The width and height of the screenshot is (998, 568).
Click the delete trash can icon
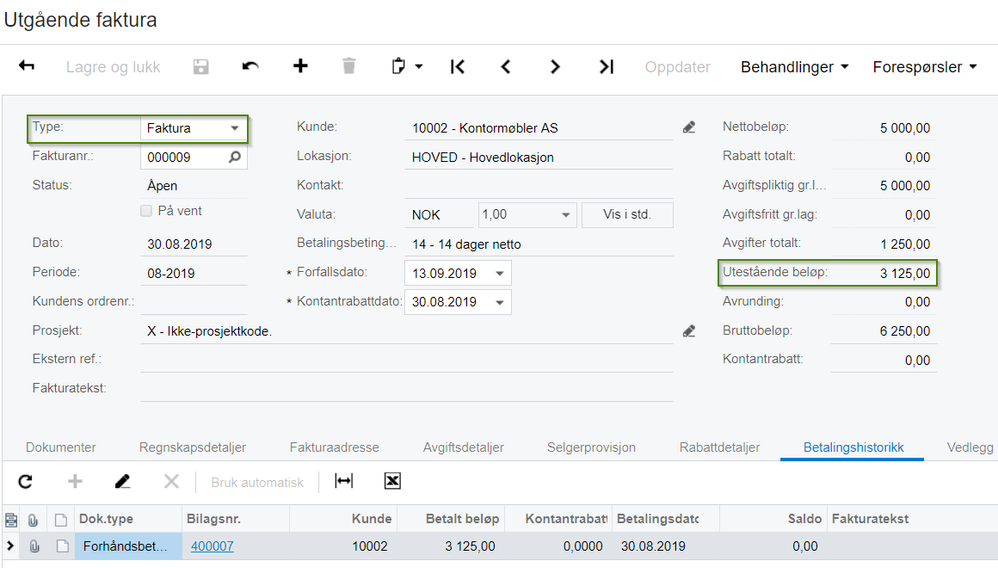[x=349, y=66]
